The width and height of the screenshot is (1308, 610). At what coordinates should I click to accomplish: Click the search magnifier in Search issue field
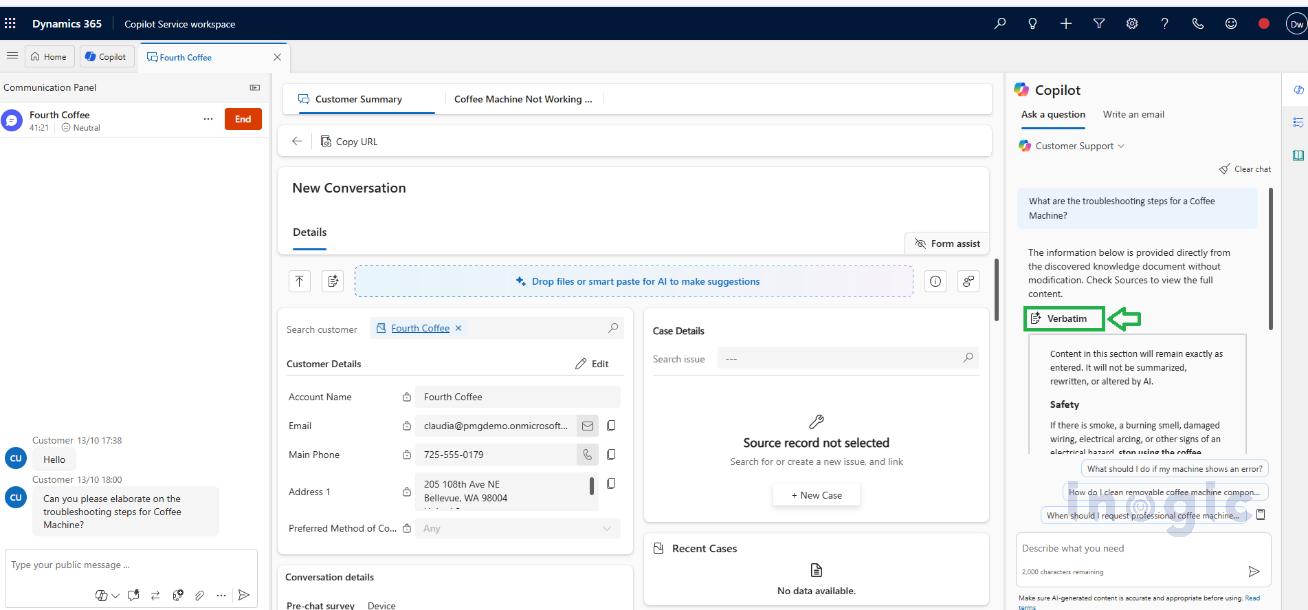click(968, 358)
